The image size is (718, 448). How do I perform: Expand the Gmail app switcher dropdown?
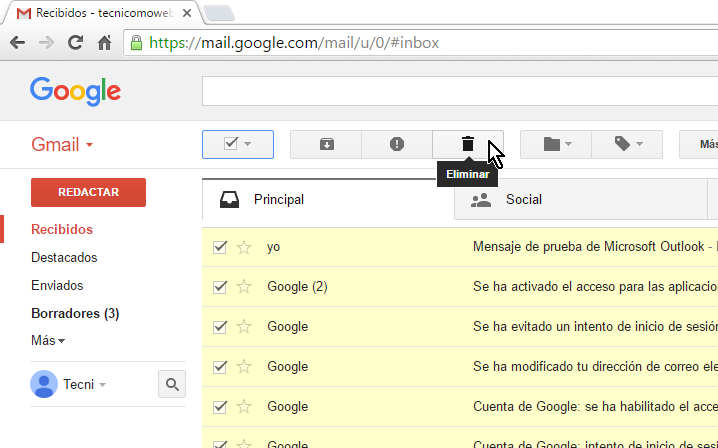[90, 145]
